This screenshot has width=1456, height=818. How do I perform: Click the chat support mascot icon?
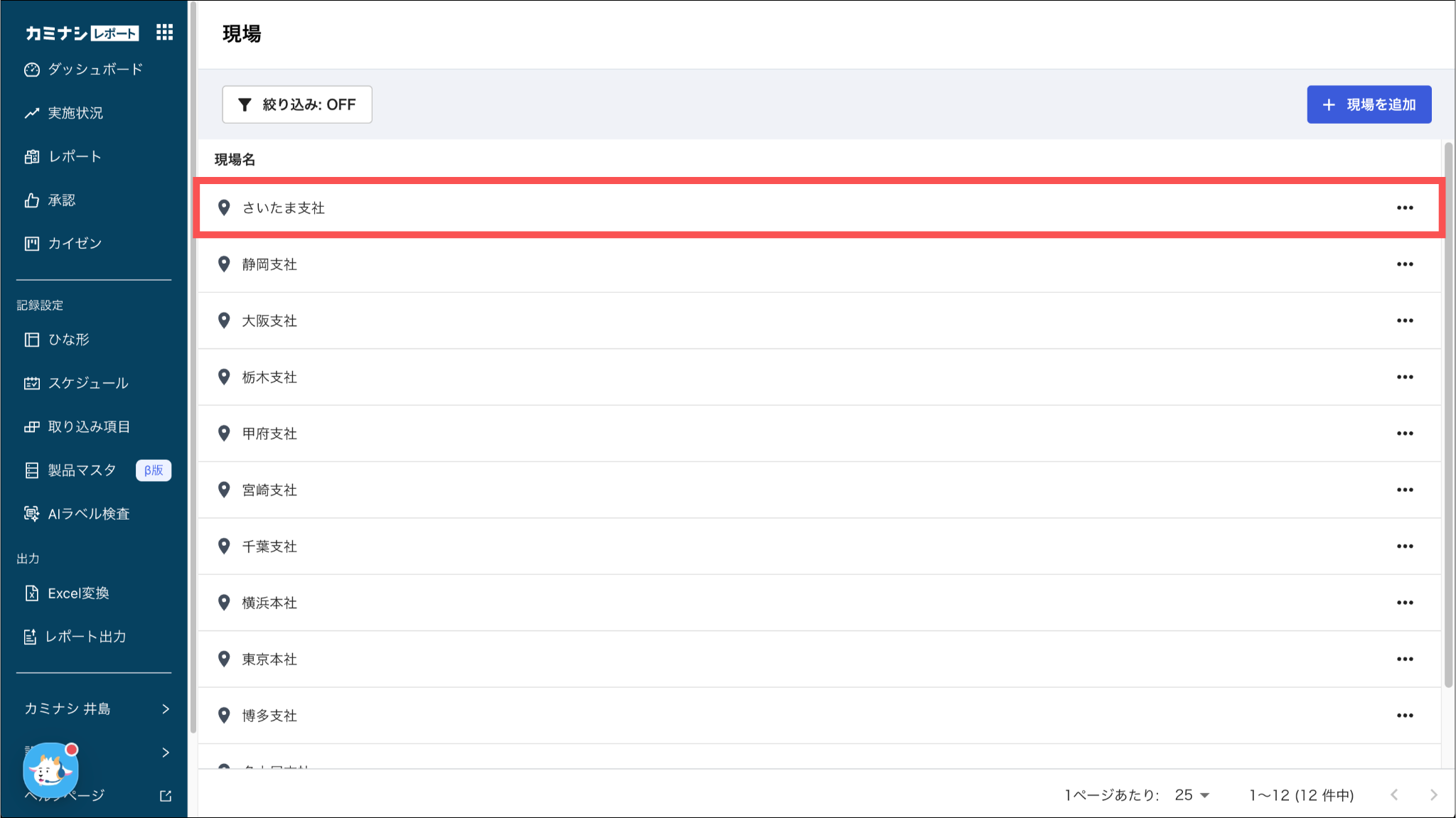tap(50, 770)
